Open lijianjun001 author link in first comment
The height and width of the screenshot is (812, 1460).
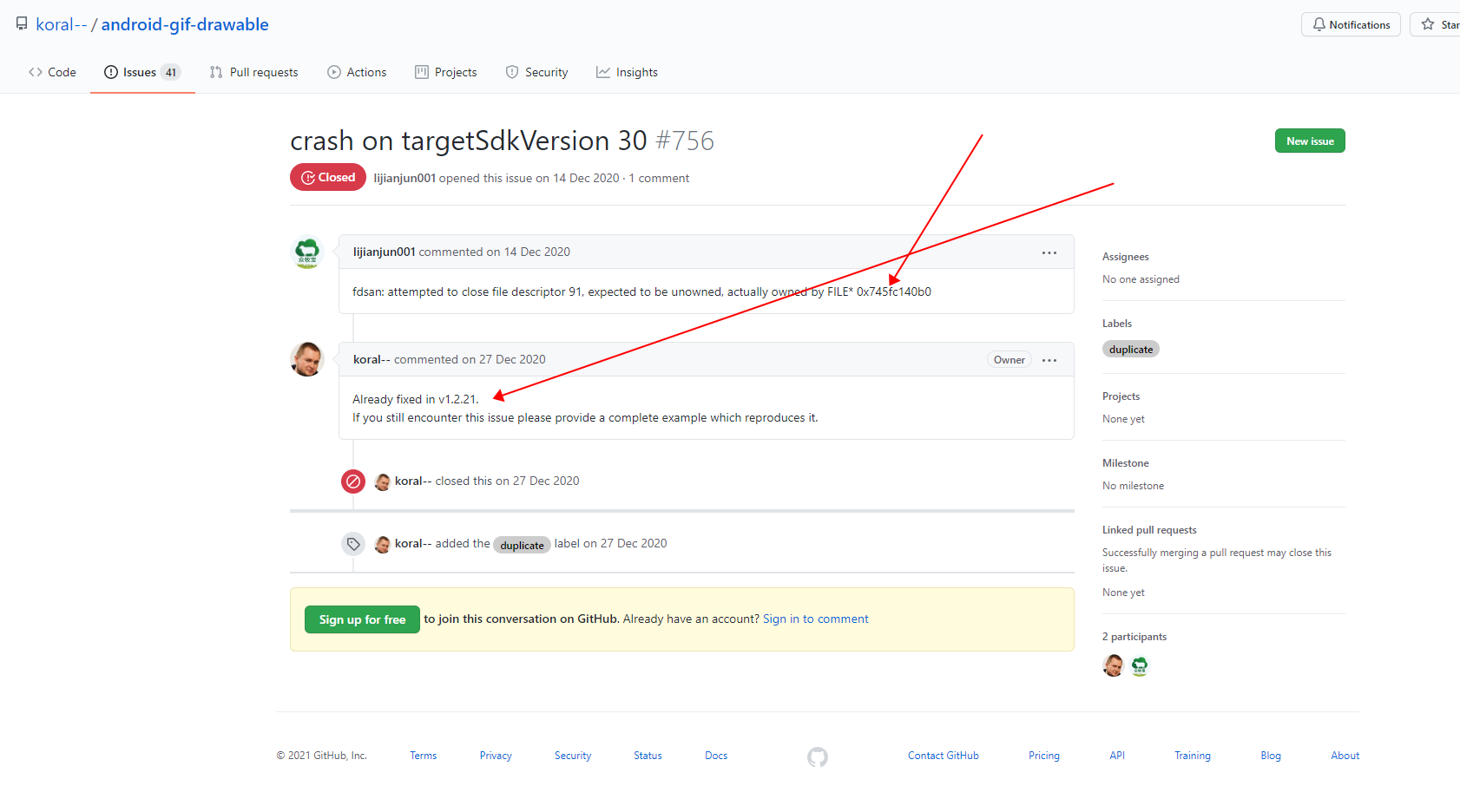point(385,252)
